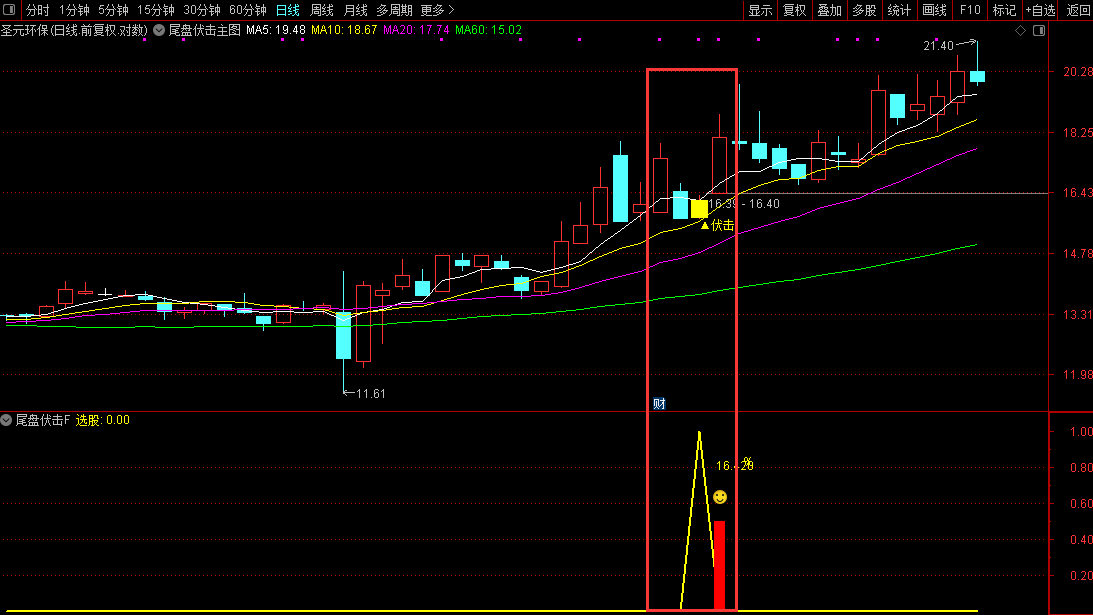Screen dimensions: 1093x615
Task: Click the MA20: 17.74 label
Action: pyautogui.click(x=416, y=30)
